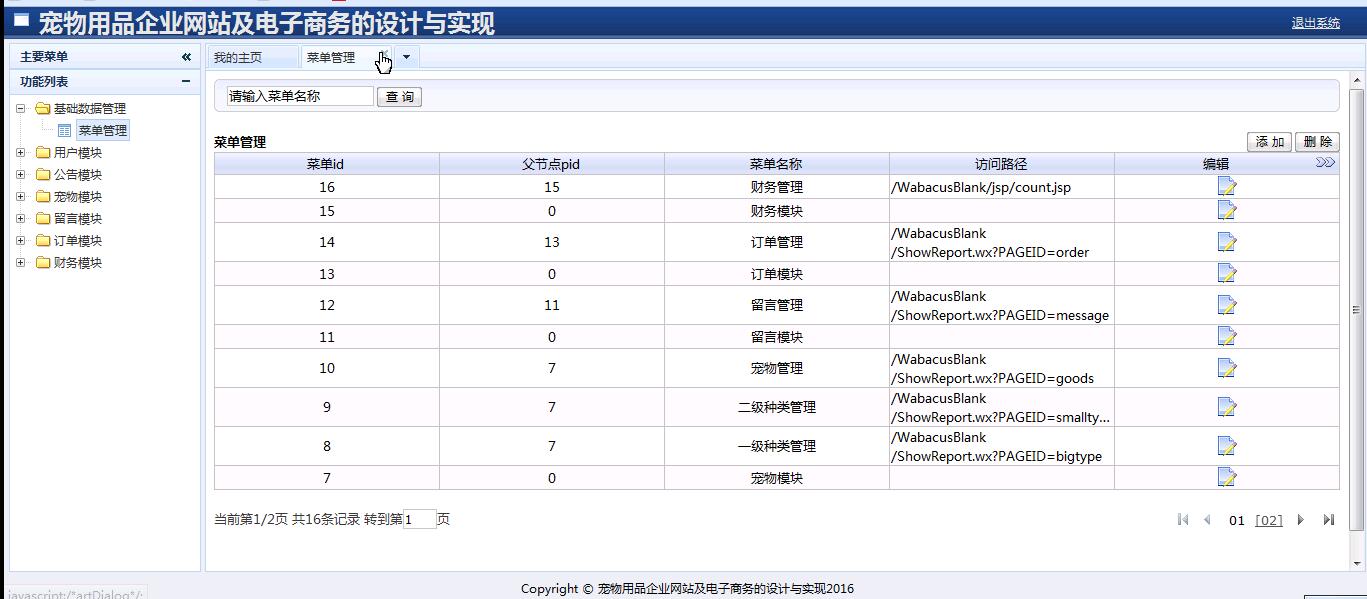Click the PAGEID=bigtype path cell

(1001, 446)
